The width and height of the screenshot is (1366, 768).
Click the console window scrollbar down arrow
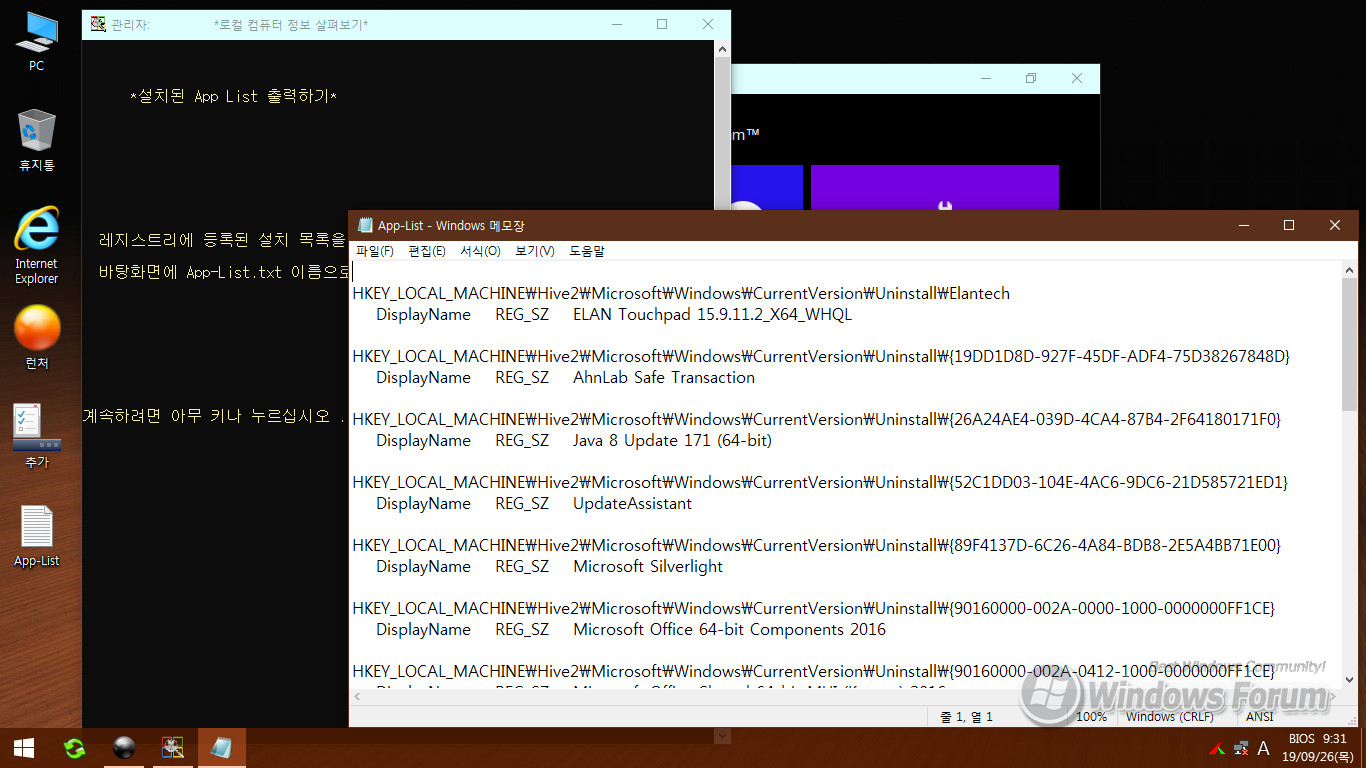[722, 735]
